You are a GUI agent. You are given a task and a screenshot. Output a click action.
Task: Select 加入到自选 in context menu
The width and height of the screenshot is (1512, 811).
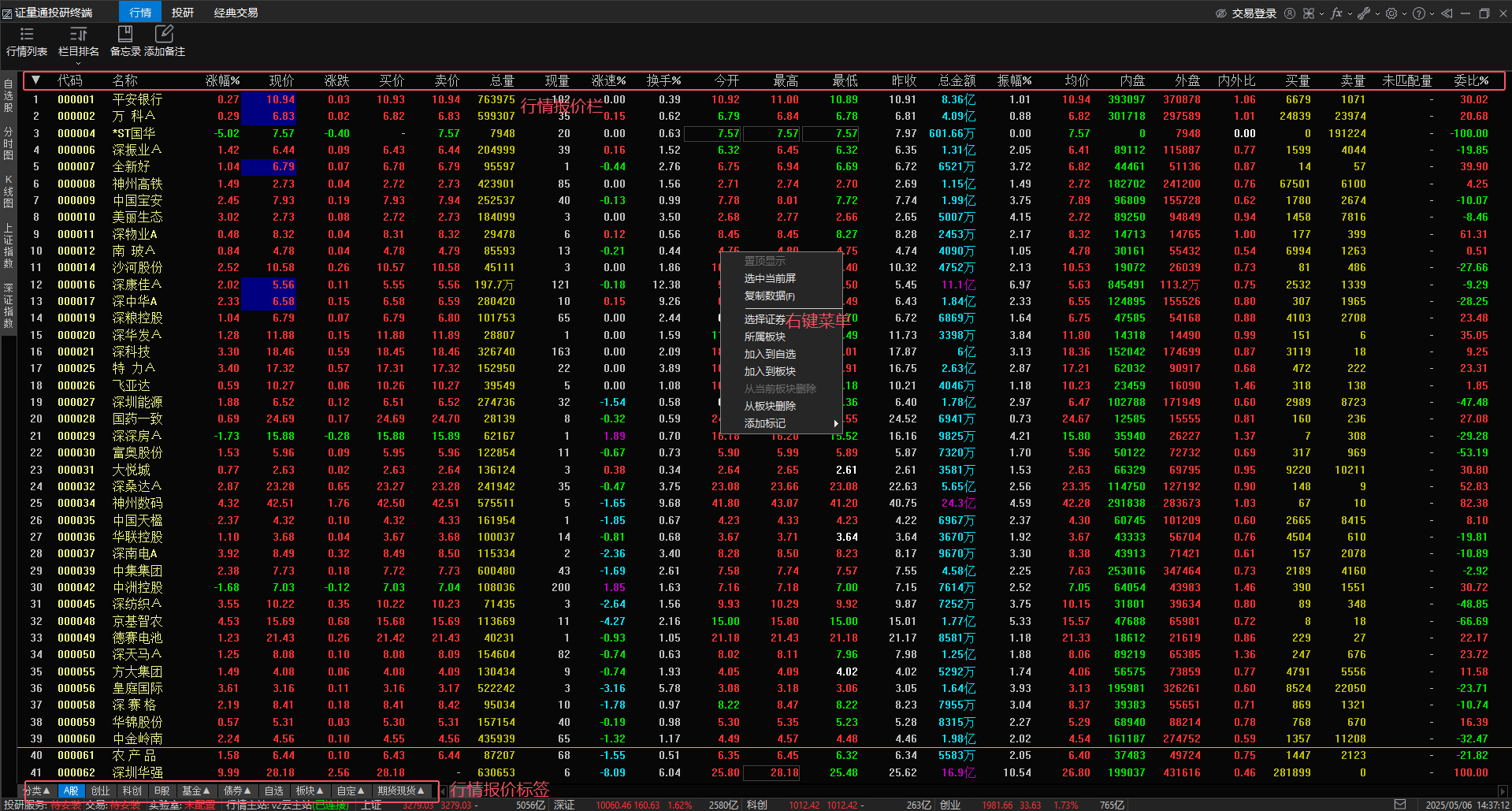pos(770,355)
